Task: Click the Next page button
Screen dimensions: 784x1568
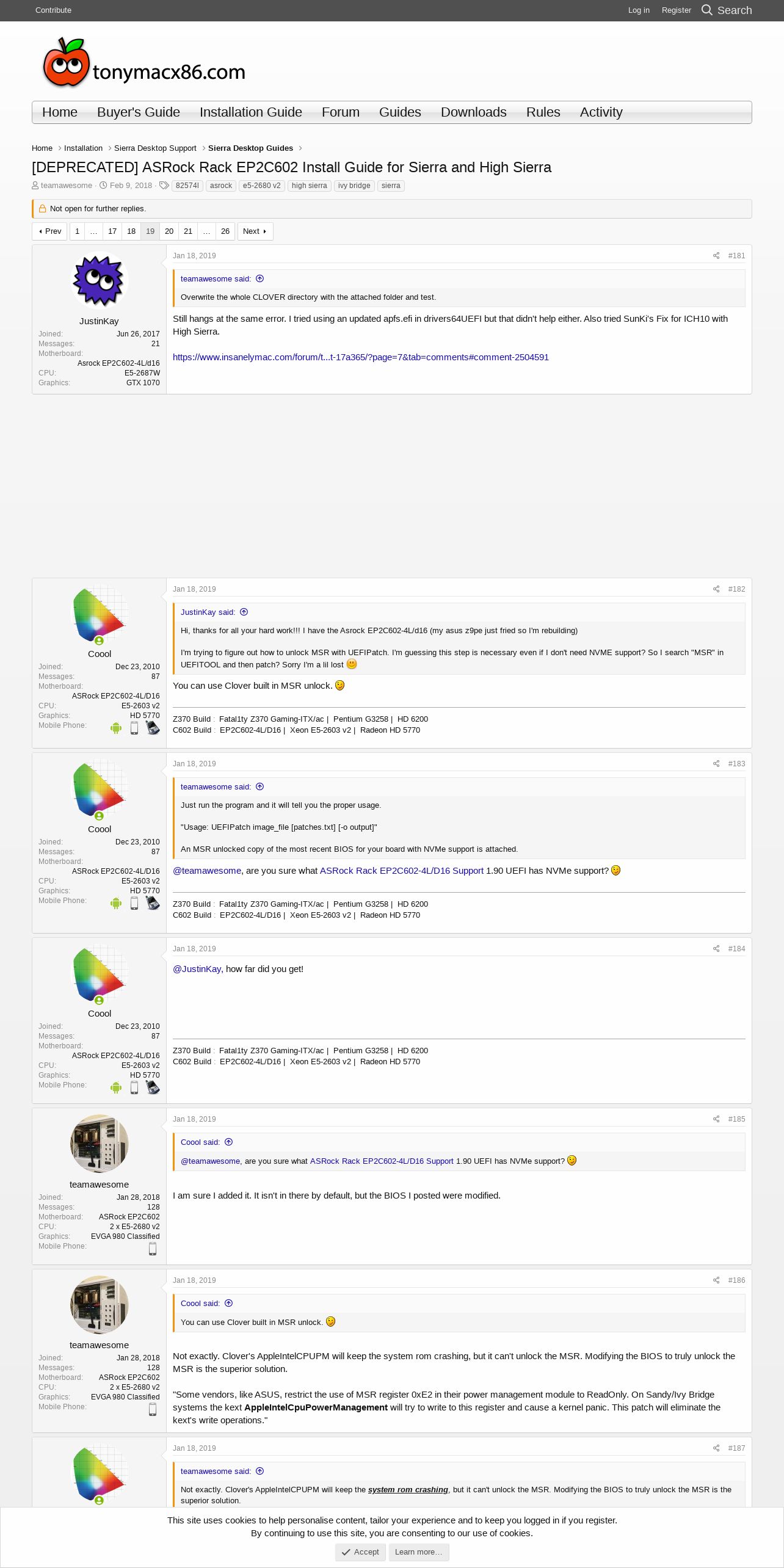Action: [255, 231]
